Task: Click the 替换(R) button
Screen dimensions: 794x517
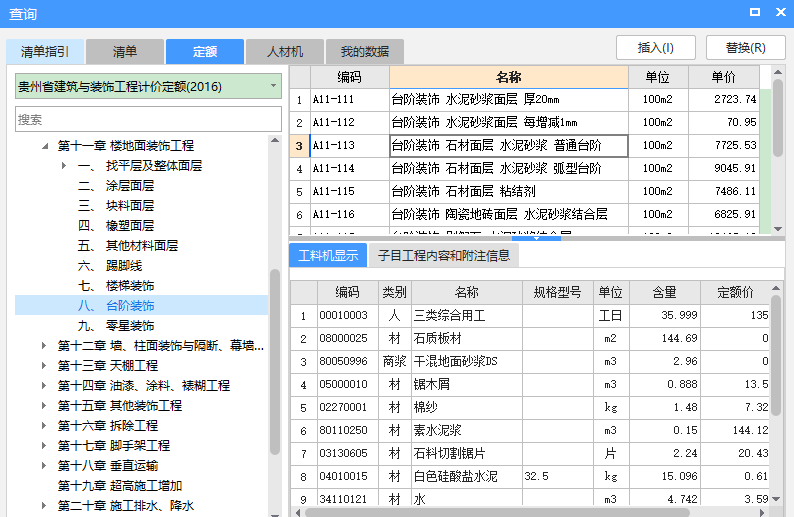Action: coord(745,48)
